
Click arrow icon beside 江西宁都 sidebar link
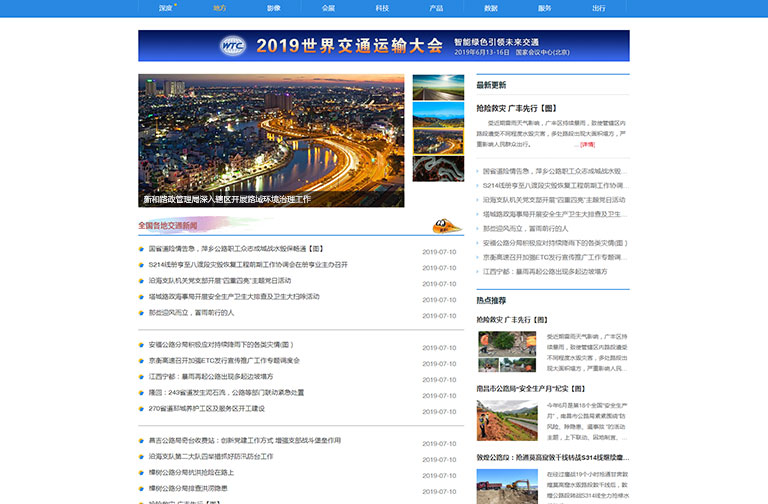[479, 271]
